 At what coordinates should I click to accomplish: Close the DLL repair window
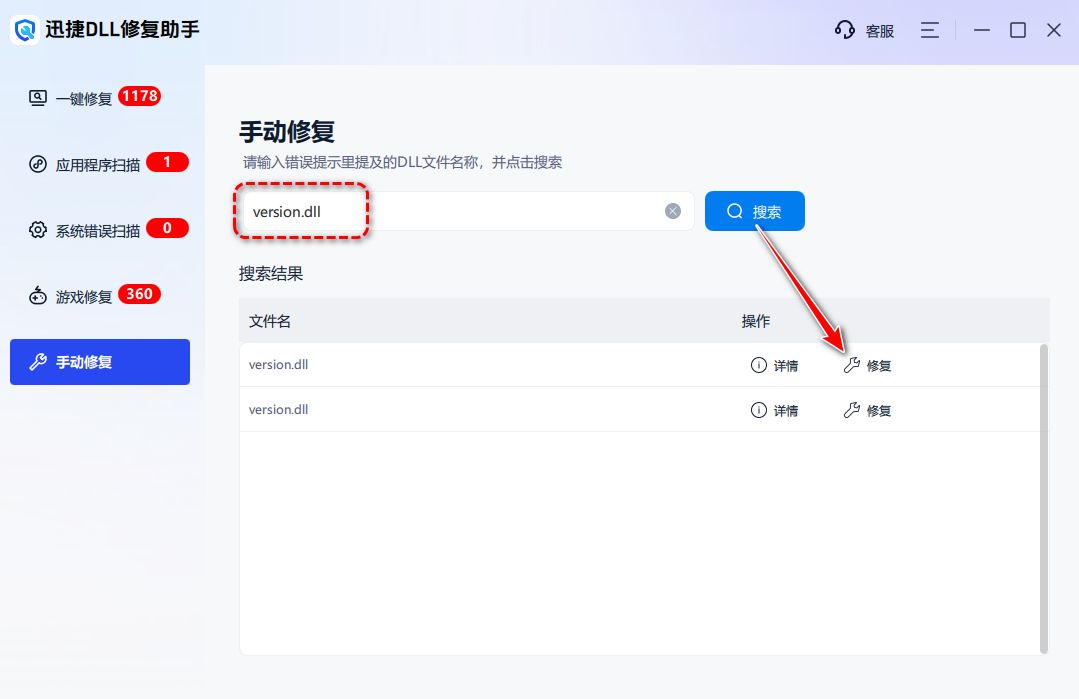(x=1054, y=30)
